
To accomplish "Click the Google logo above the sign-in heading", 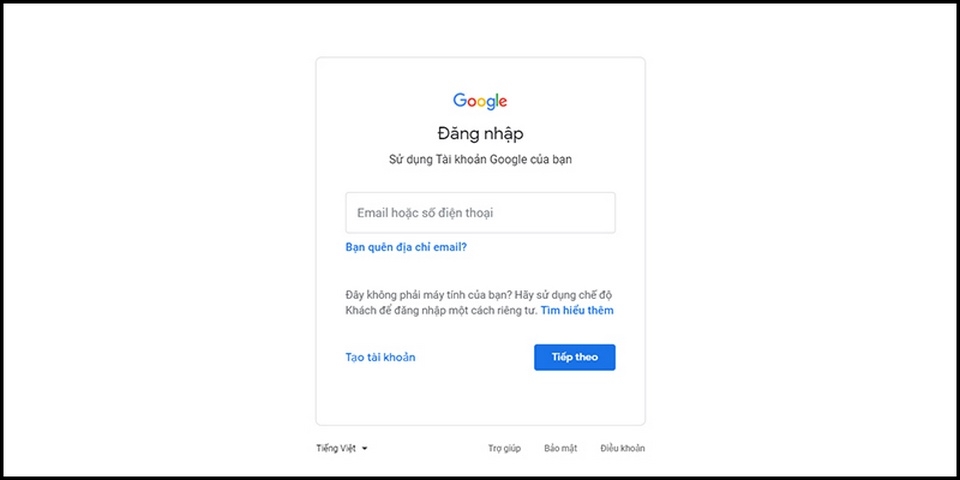I will pos(480,102).
